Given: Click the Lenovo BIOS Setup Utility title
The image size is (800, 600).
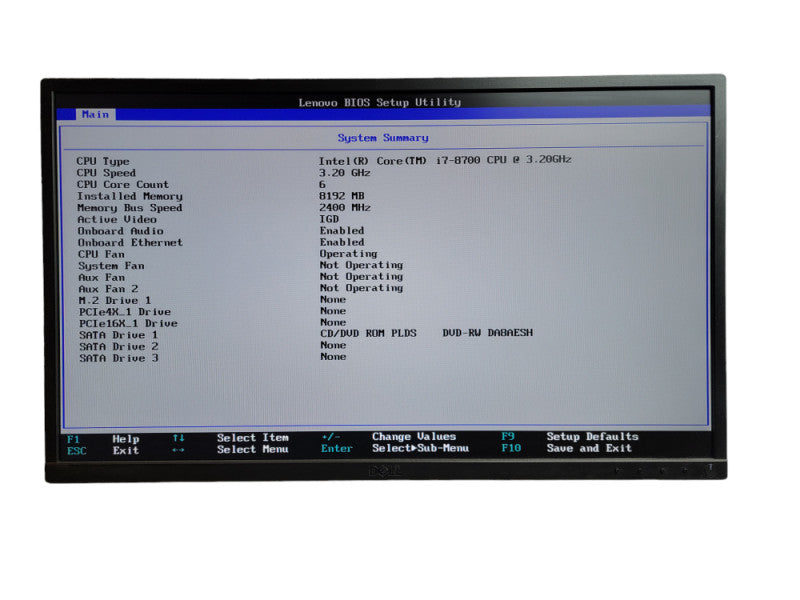Looking at the screenshot, I should point(380,102).
